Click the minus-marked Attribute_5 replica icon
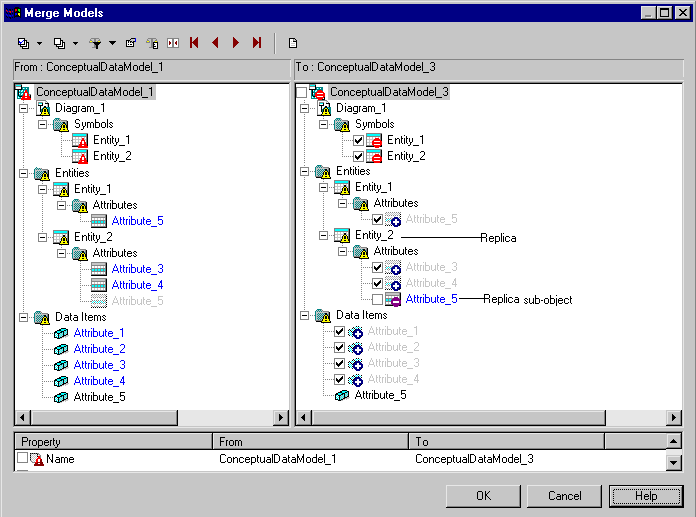This screenshot has height=517, width=696. pyautogui.click(x=393, y=300)
